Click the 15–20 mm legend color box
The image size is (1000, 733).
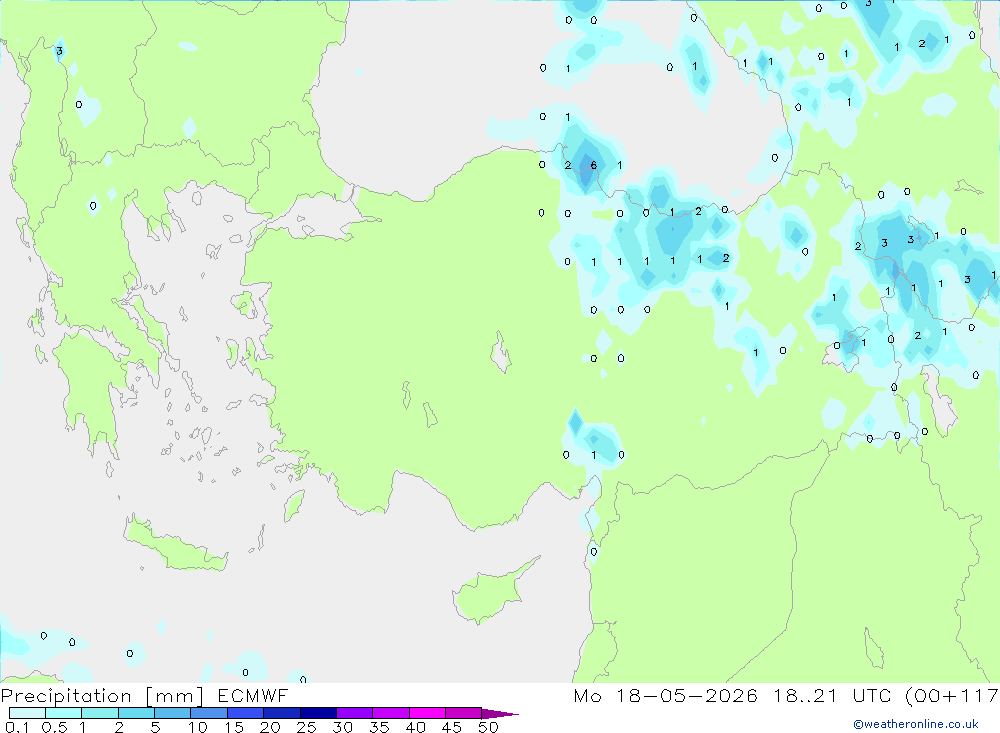coord(246,713)
